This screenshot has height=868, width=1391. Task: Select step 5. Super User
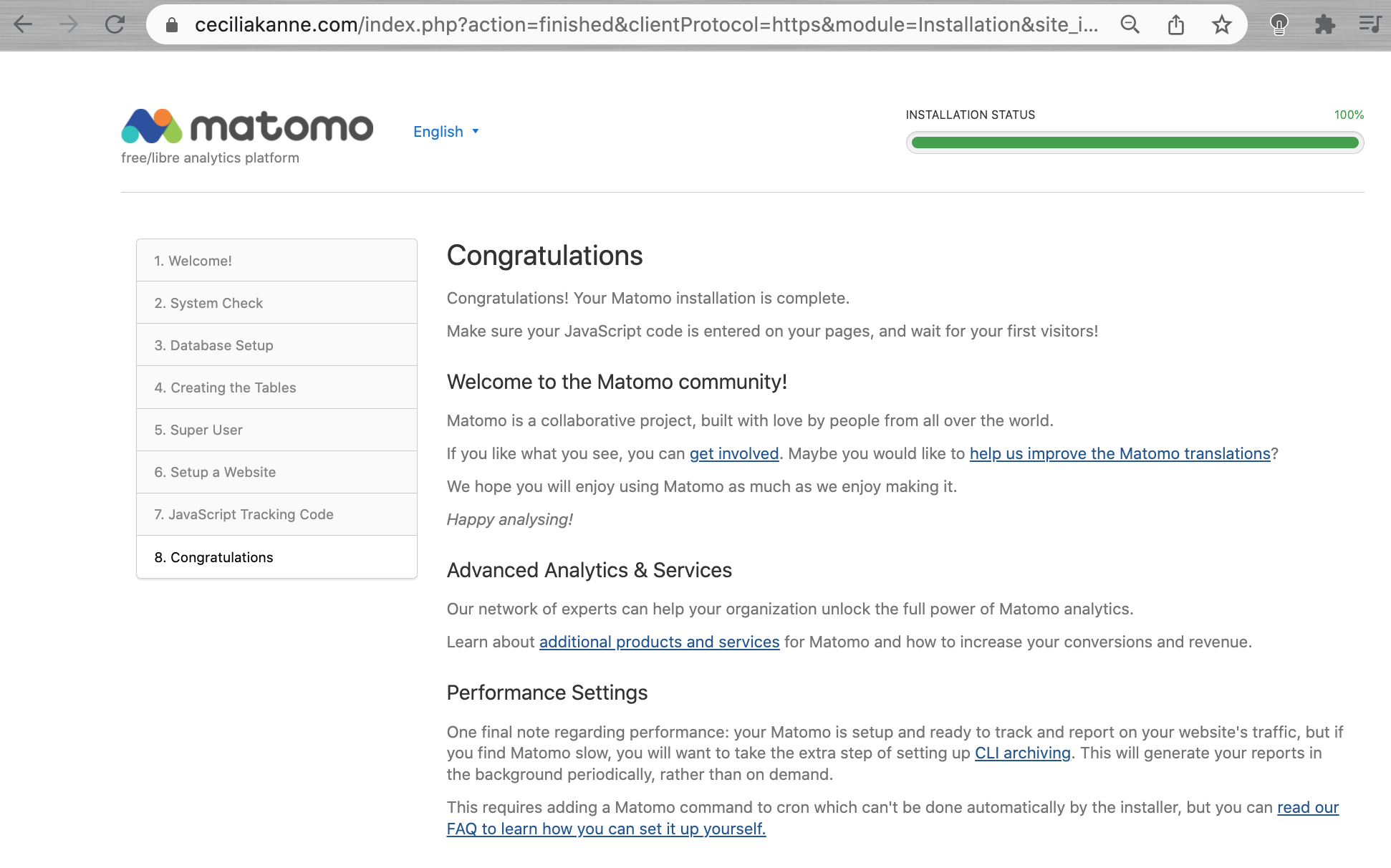(x=276, y=430)
